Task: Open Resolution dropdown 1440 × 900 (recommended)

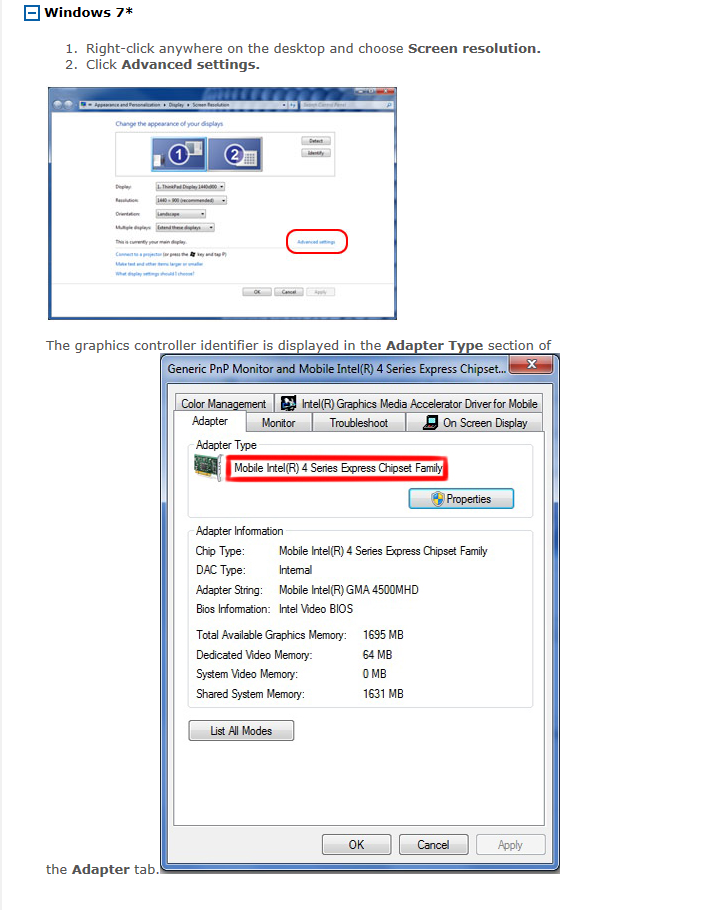Action: pos(192,200)
